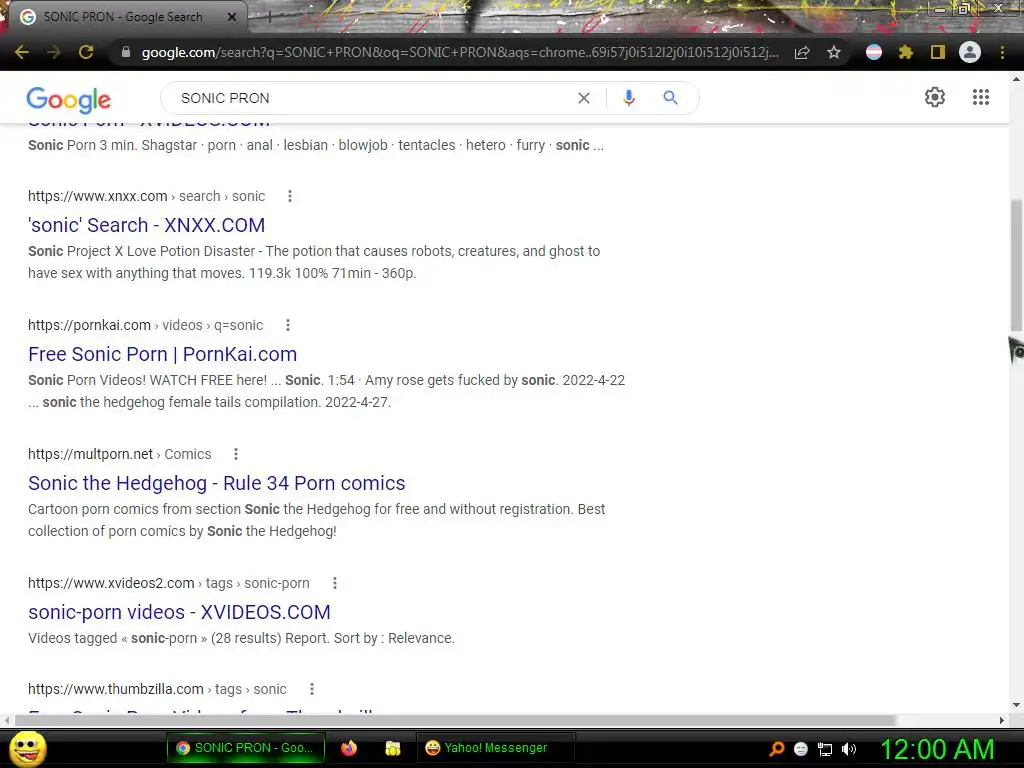
Task: Go back using the browser back arrow
Action: click(x=22, y=52)
